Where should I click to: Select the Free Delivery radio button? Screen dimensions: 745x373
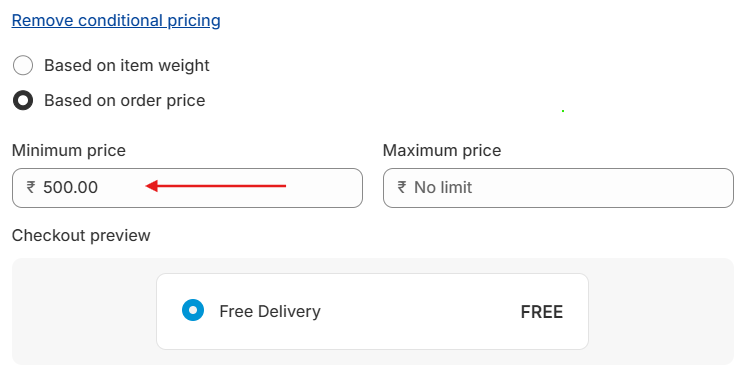click(193, 310)
